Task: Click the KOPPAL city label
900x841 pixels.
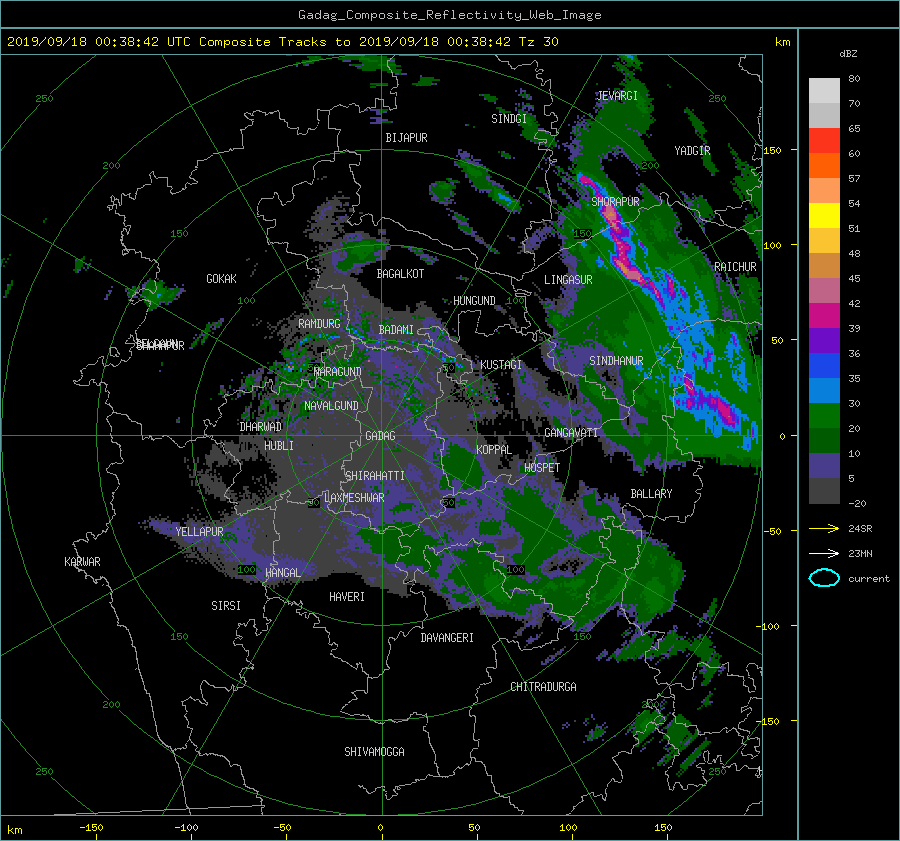Action: click(x=494, y=449)
